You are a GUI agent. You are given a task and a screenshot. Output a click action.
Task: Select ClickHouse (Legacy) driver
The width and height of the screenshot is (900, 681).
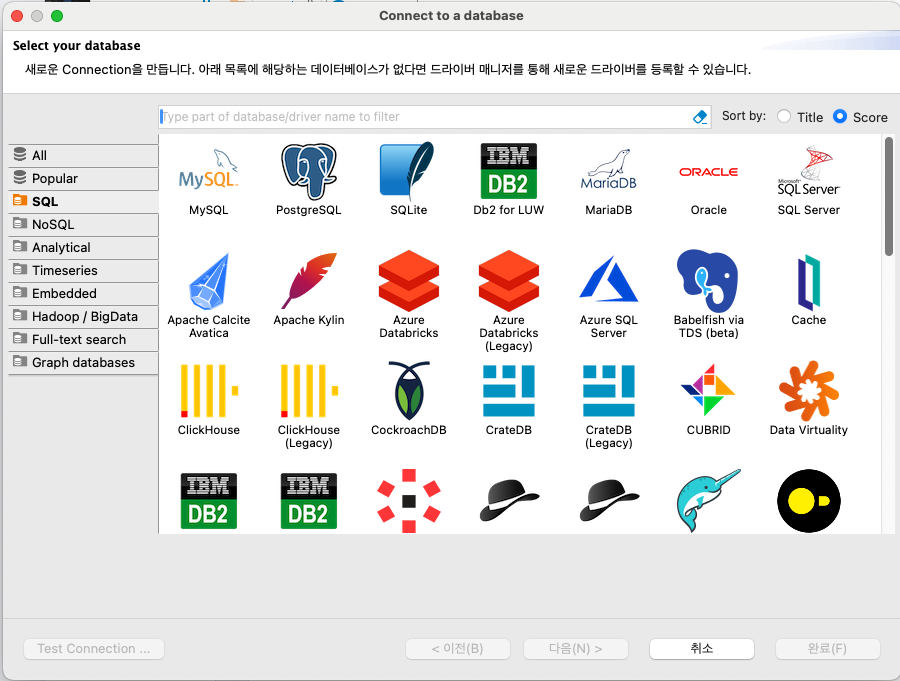click(x=309, y=390)
